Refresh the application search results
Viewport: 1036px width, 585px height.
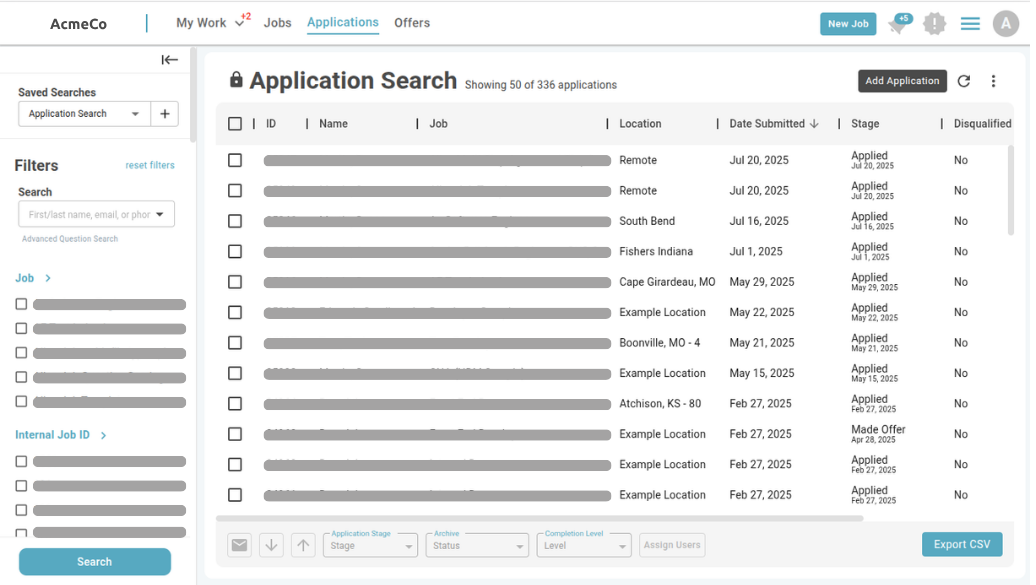pos(964,82)
